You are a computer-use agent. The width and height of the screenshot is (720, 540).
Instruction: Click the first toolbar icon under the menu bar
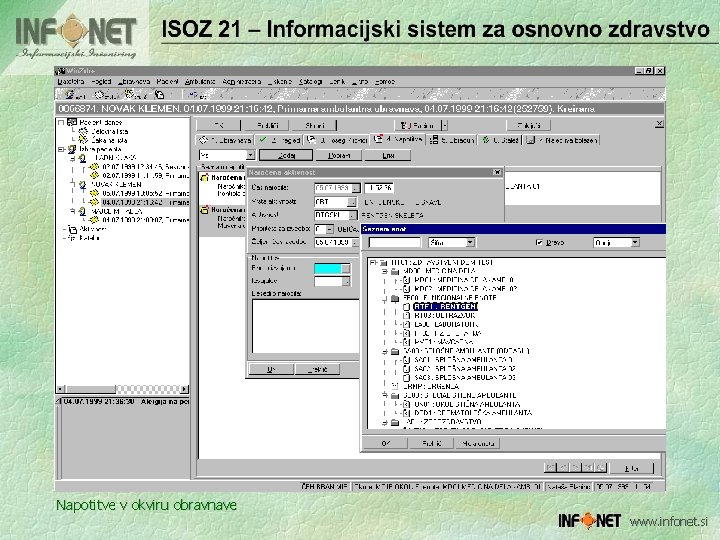(70, 95)
